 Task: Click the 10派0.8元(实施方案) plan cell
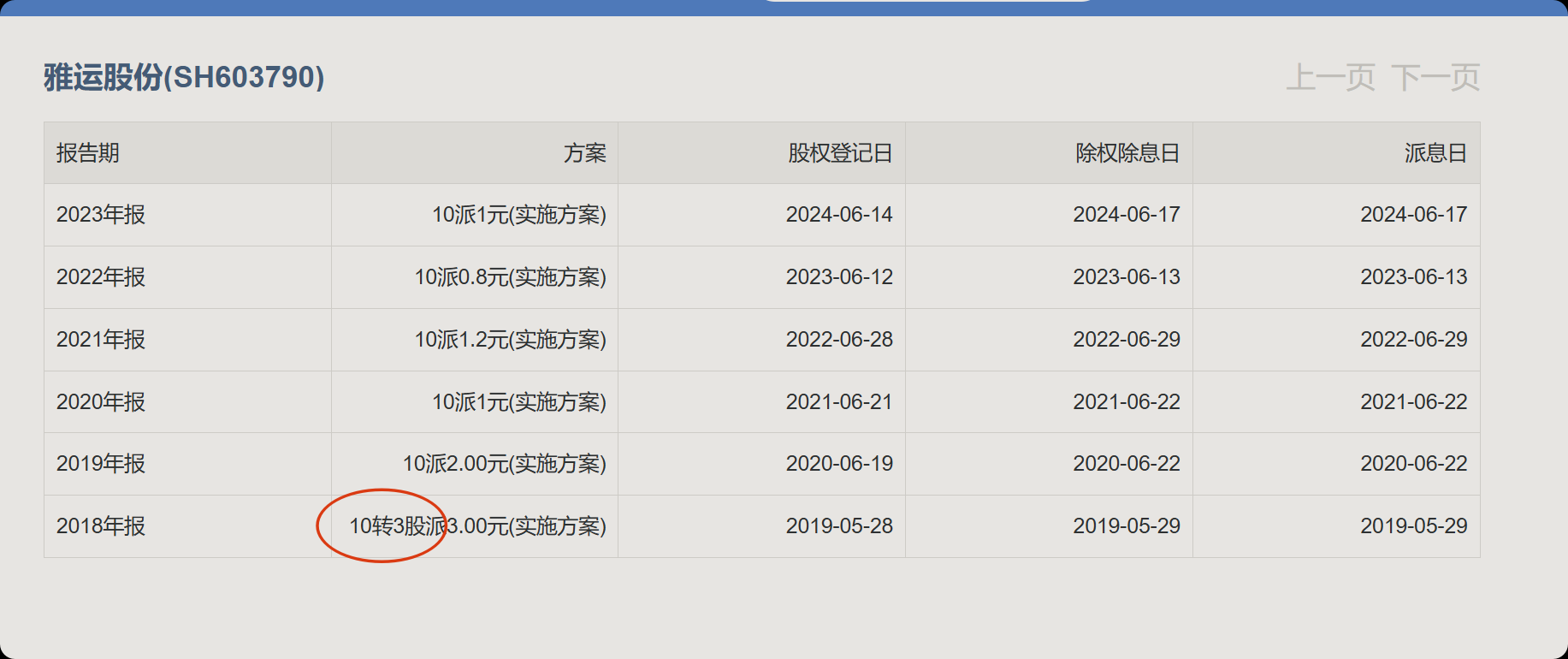coord(510,277)
